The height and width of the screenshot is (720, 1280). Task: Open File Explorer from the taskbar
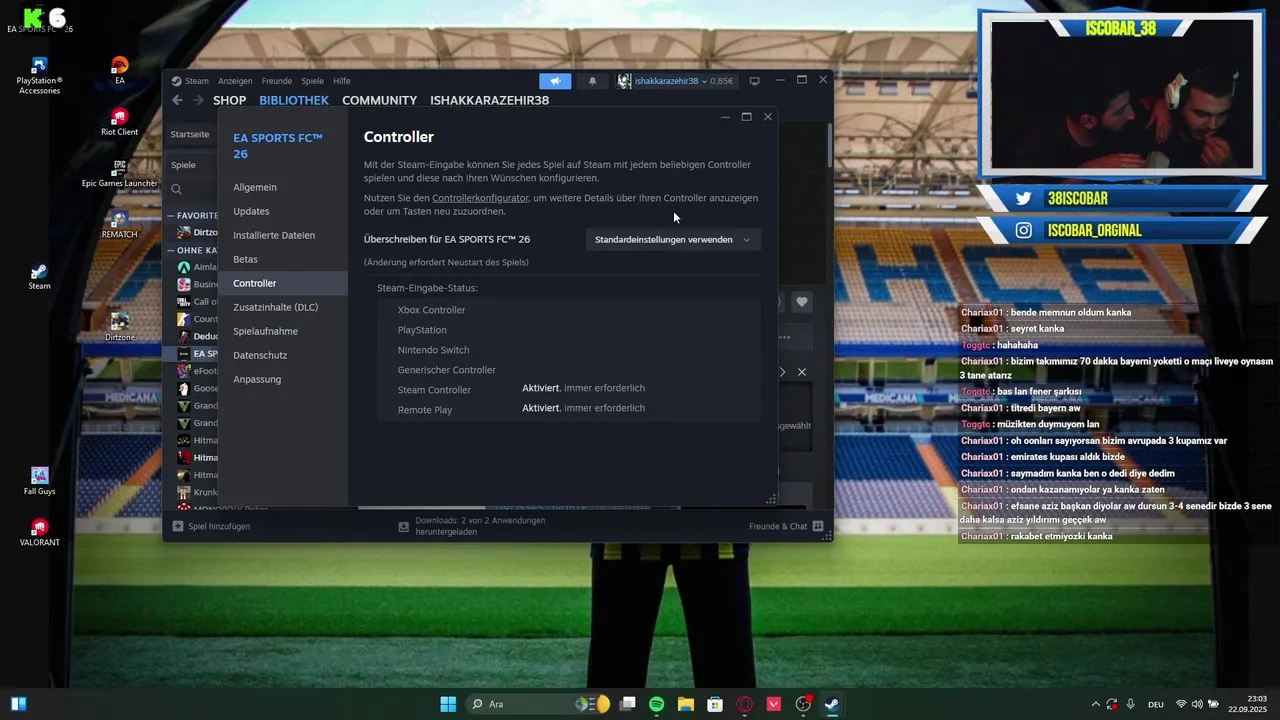click(686, 704)
